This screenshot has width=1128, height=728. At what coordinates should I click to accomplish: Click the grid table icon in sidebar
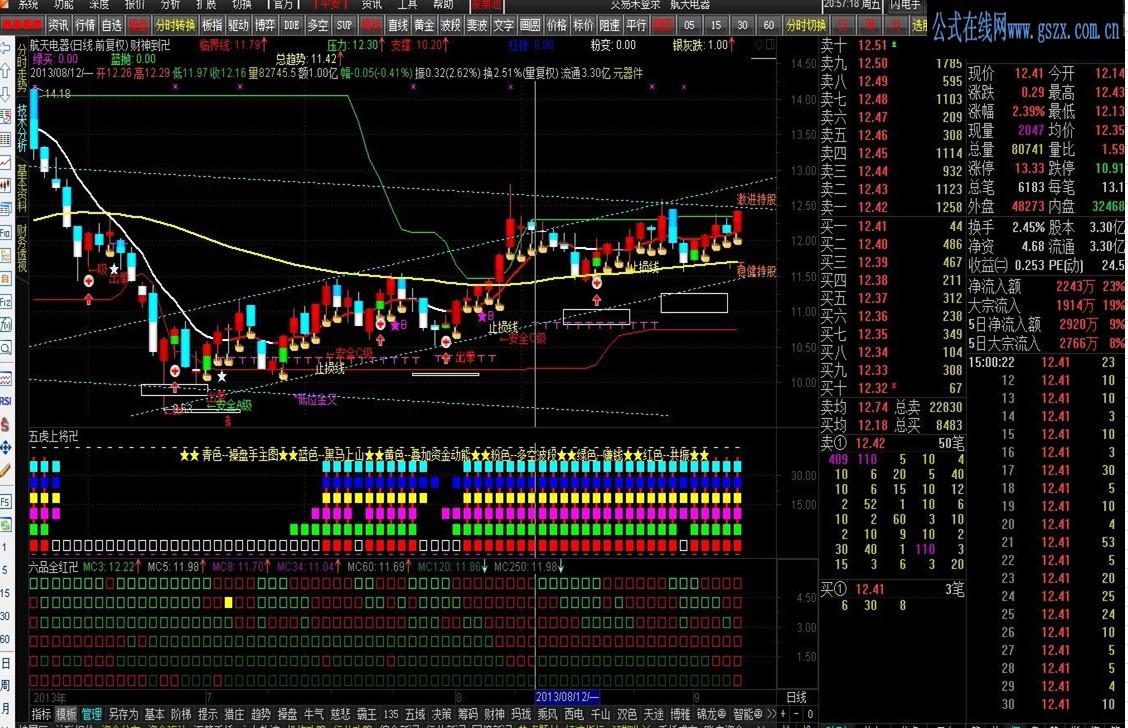(x=5, y=140)
